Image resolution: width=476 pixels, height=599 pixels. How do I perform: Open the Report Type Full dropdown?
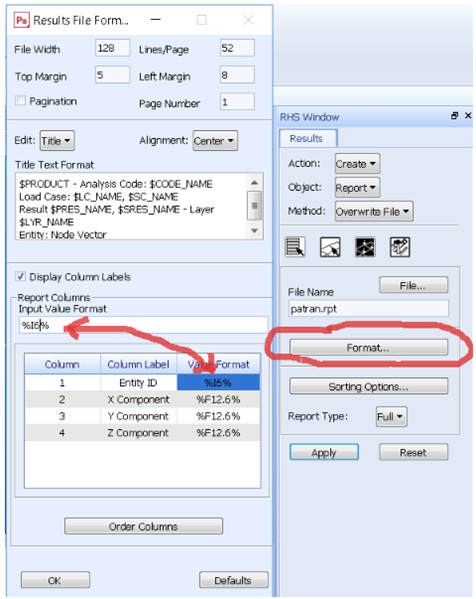click(392, 416)
